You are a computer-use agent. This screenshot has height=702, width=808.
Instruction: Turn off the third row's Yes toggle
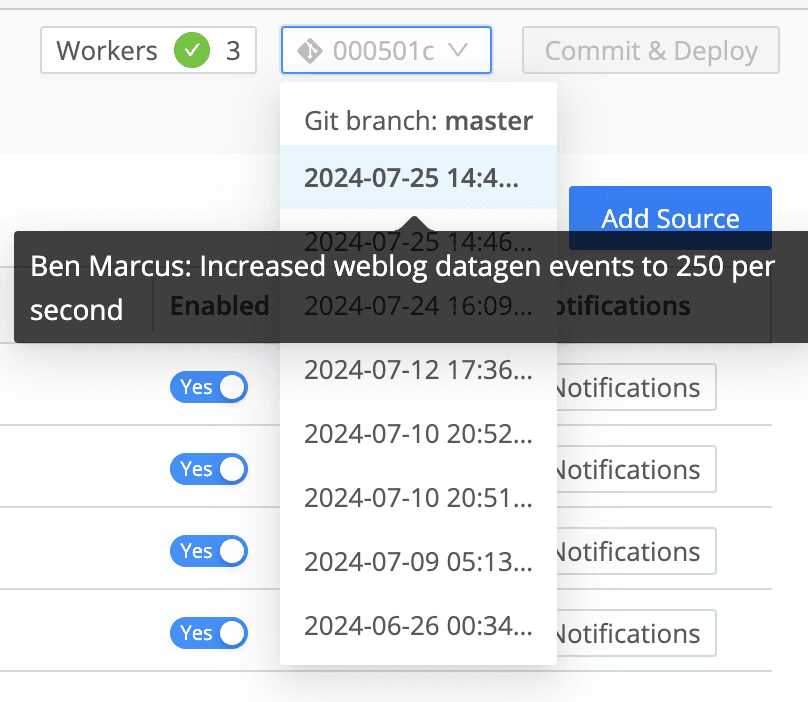[209, 551]
